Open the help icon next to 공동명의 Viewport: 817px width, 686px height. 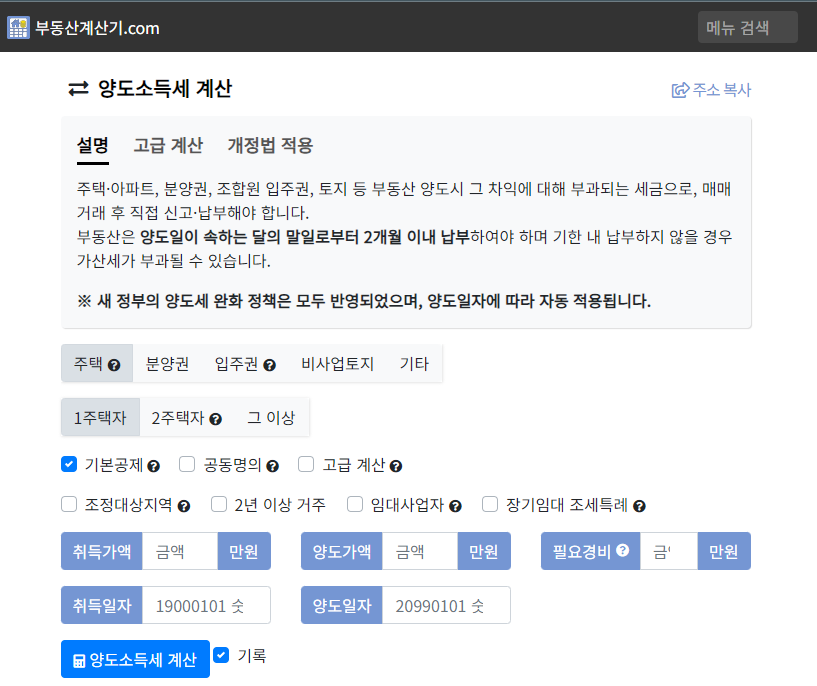(273, 466)
